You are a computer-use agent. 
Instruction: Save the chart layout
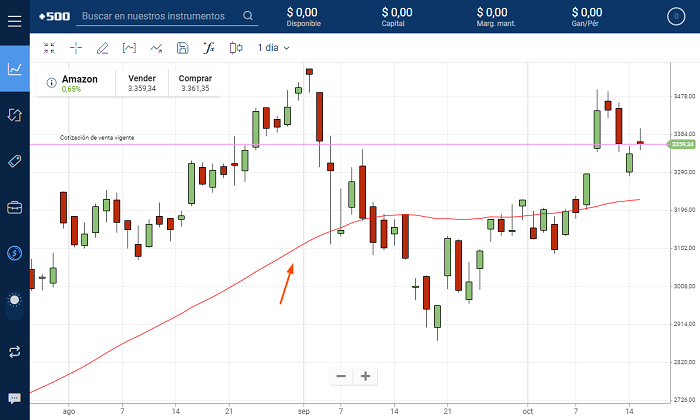tap(183, 48)
